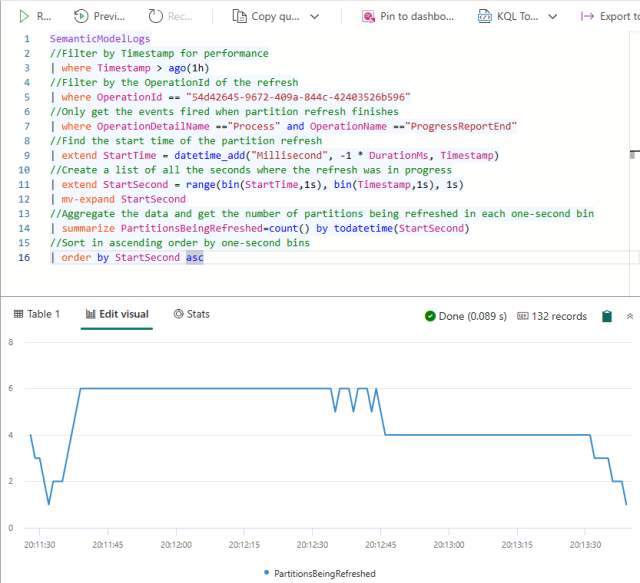Viewport: 640px width, 583px height.
Task: Open the Stats tab
Action: (191, 314)
